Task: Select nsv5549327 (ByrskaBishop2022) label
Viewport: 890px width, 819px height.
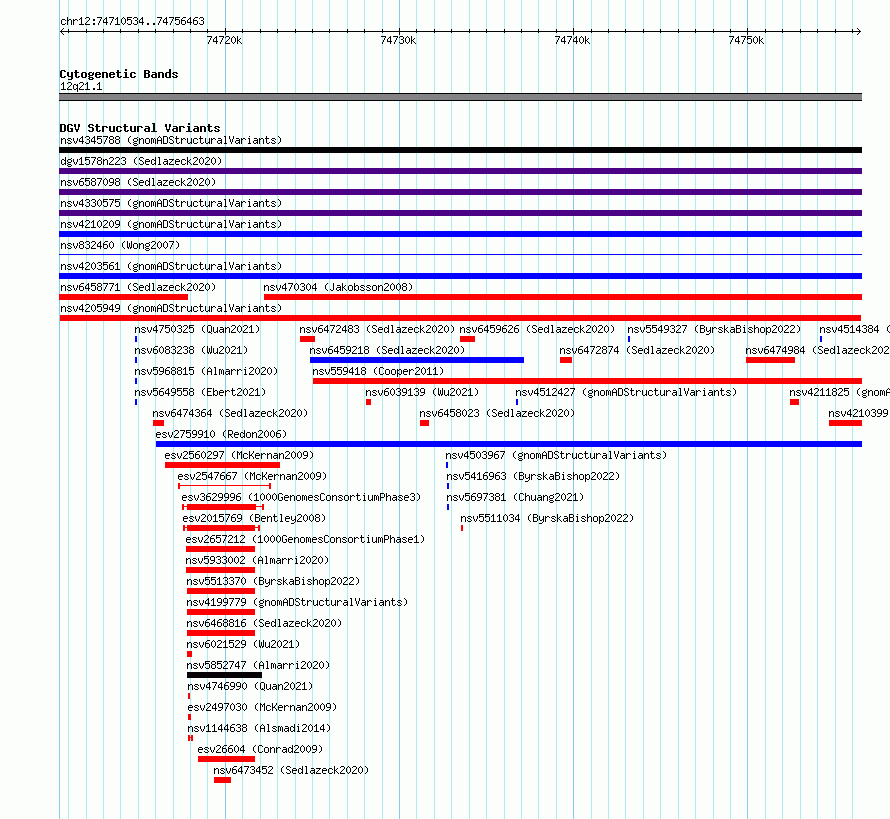Action: pyautogui.click(x=714, y=329)
